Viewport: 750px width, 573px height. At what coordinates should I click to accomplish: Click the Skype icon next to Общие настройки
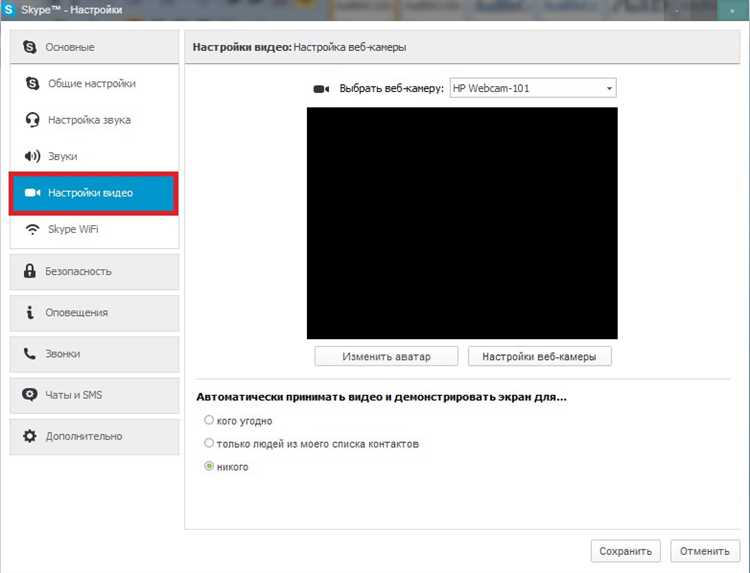click(33, 83)
